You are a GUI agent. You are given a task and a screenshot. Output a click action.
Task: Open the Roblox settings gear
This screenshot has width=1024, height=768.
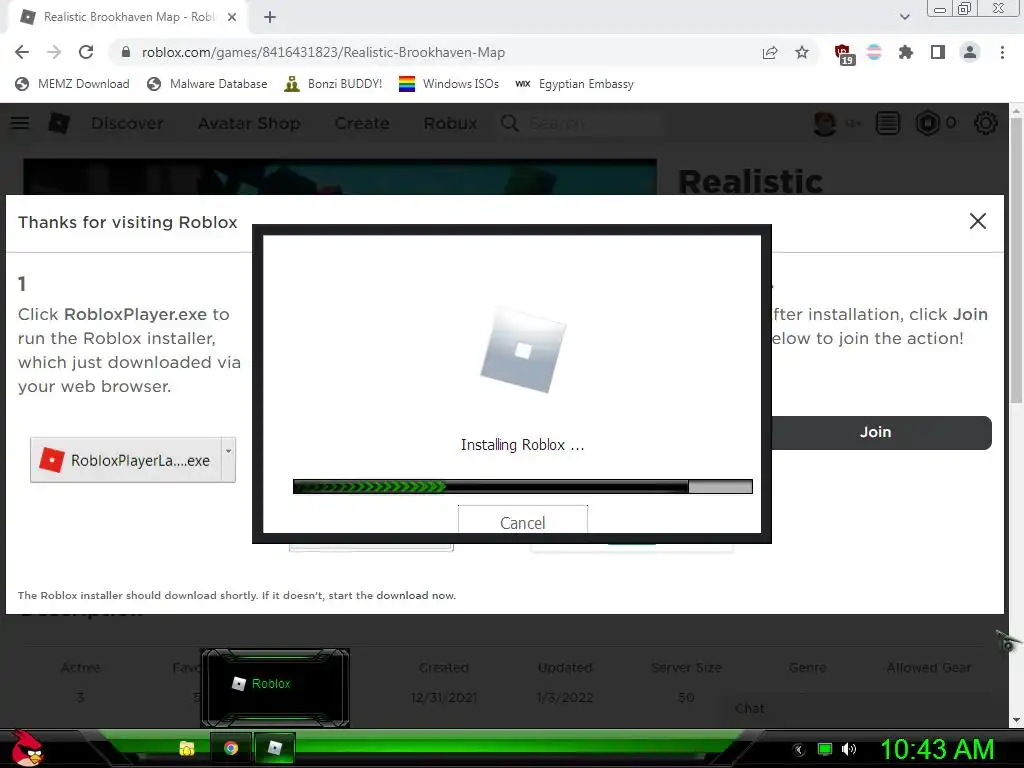tap(985, 123)
